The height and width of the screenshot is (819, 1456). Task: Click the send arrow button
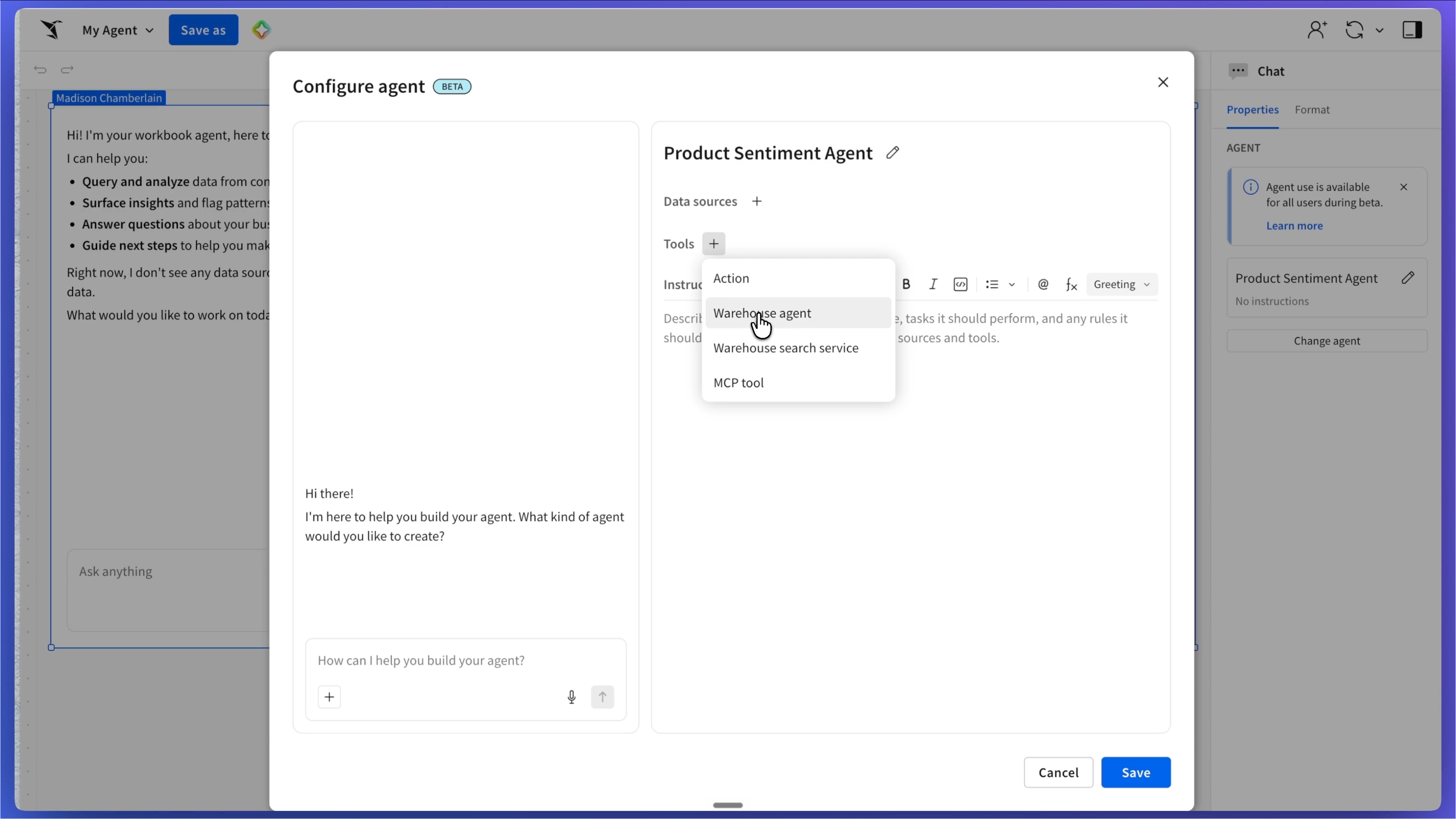(602, 697)
